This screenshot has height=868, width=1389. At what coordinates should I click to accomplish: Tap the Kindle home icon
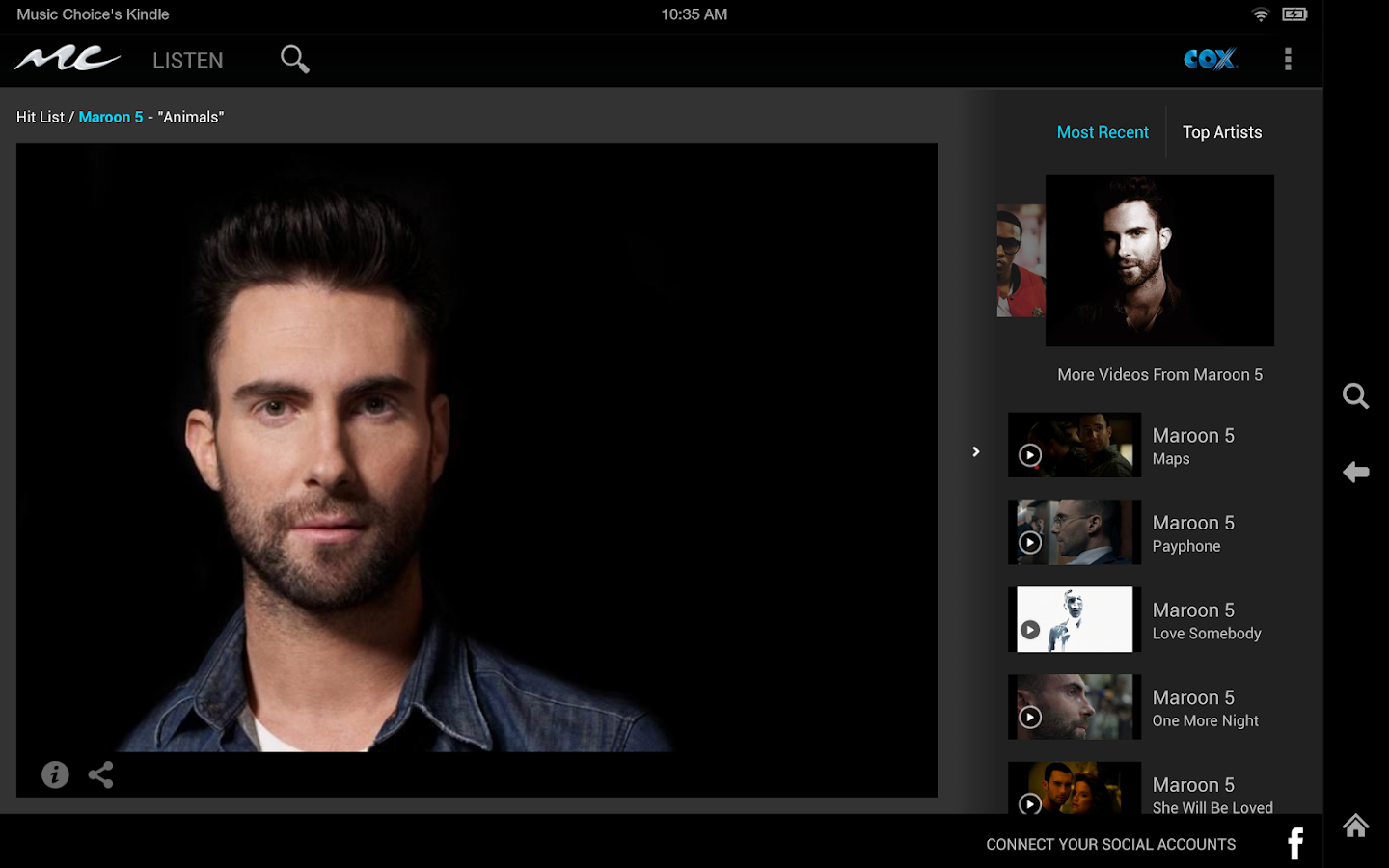[1356, 826]
